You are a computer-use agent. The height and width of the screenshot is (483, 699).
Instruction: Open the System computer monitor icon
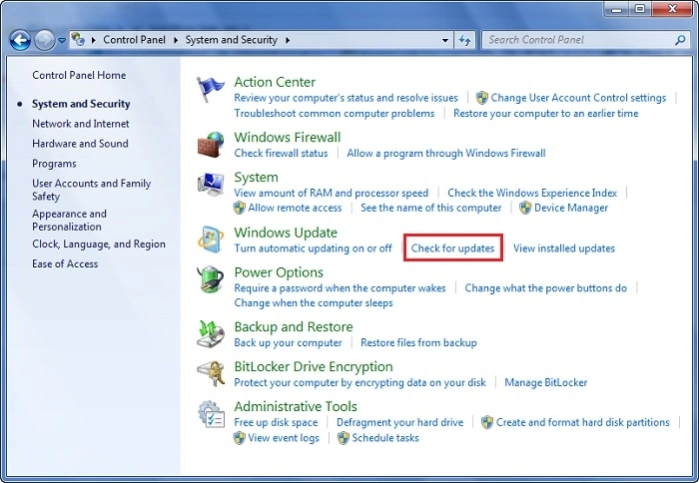[210, 184]
